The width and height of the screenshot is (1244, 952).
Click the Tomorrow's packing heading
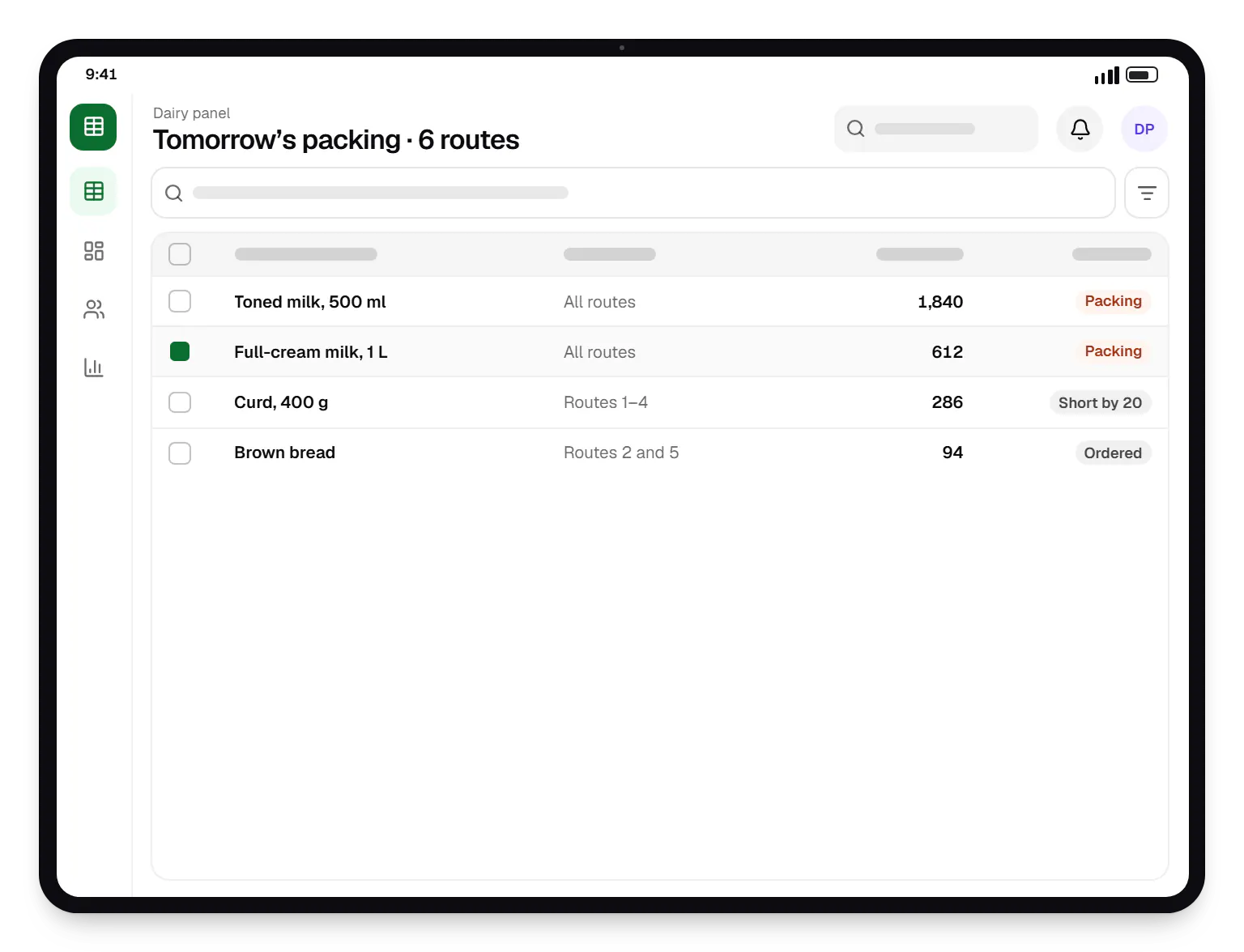click(336, 140)
